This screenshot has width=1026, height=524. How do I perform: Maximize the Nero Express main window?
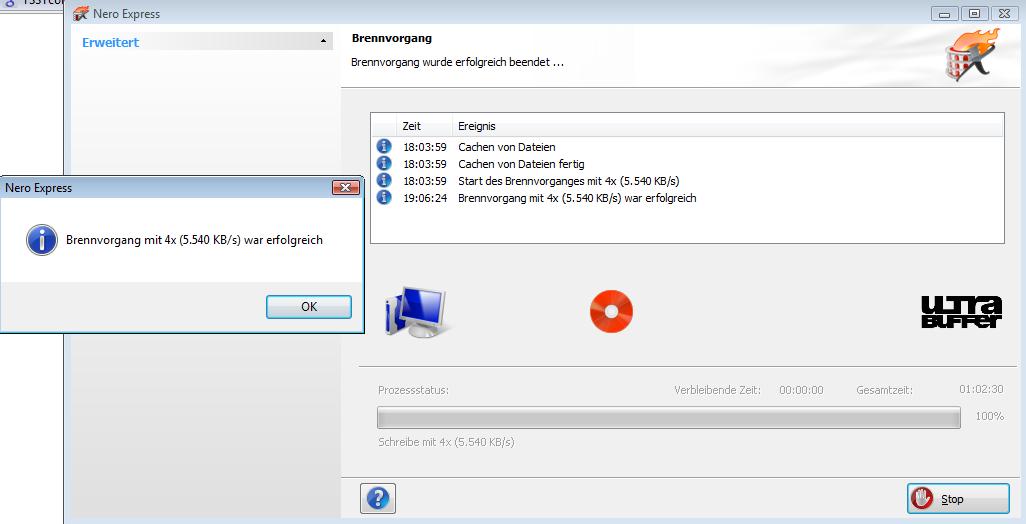pyautogui.click(x=974, y=13)
